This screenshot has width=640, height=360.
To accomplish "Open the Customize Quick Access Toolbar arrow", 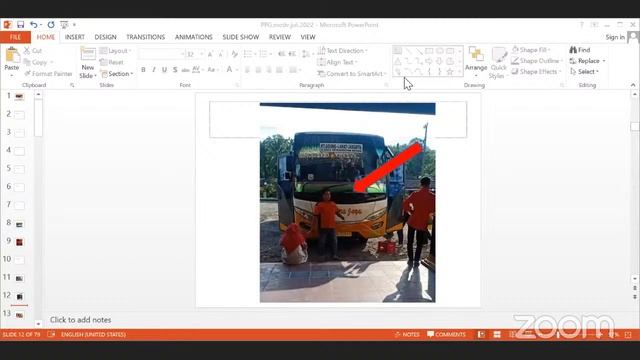I will pyautogui.click(x=74, y=25).
